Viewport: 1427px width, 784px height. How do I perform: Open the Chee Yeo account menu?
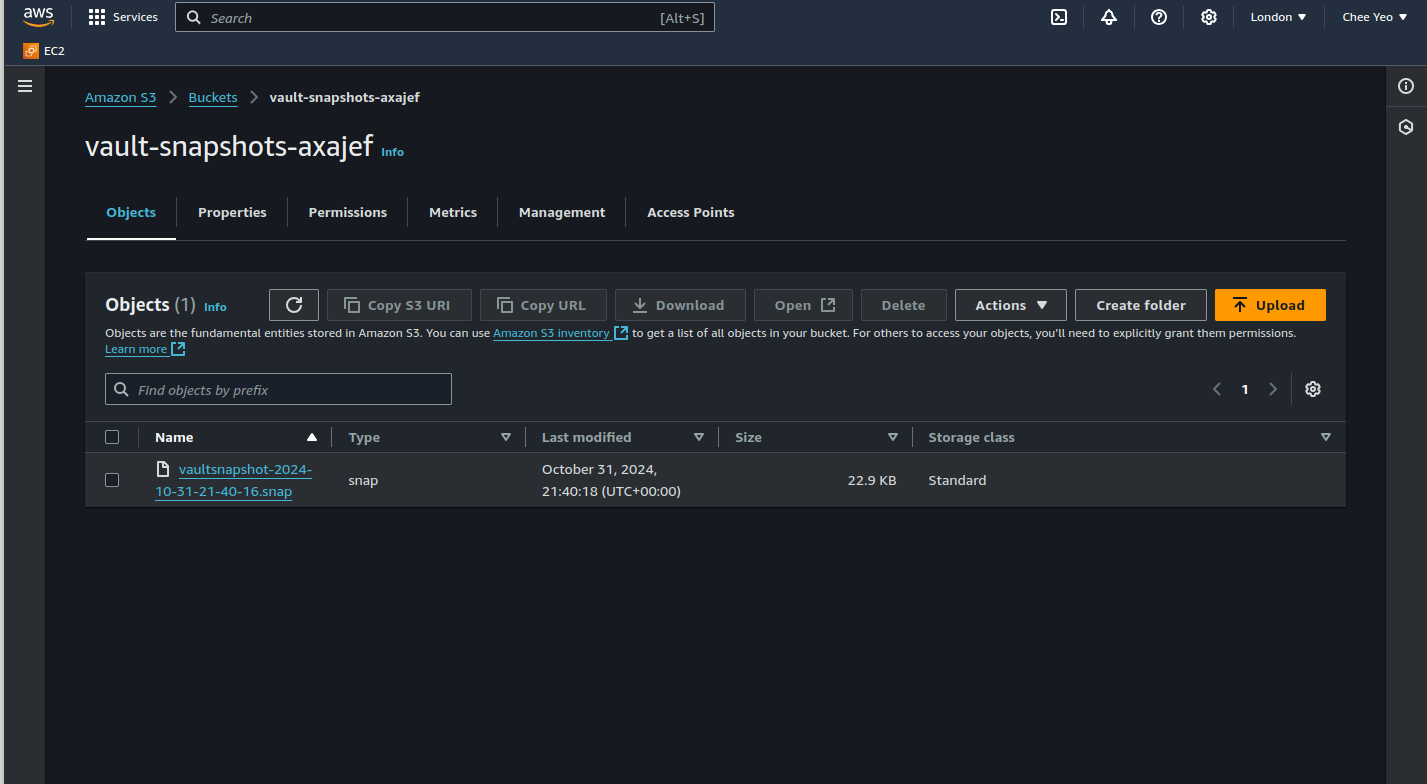click(1374, 17)
